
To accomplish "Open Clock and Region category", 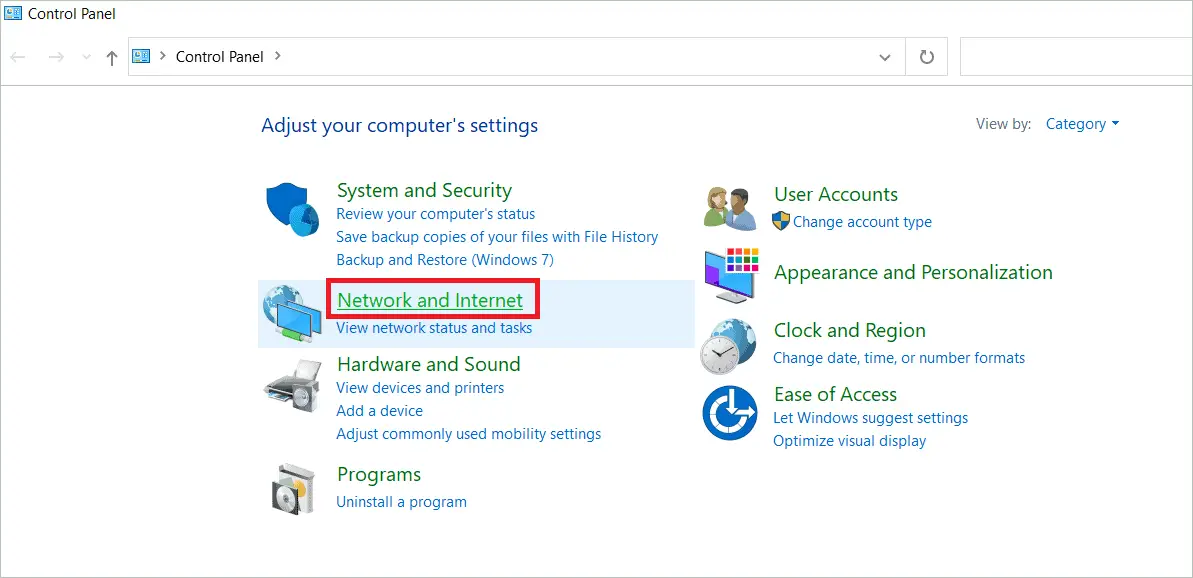I will click(x=849, y=331).
